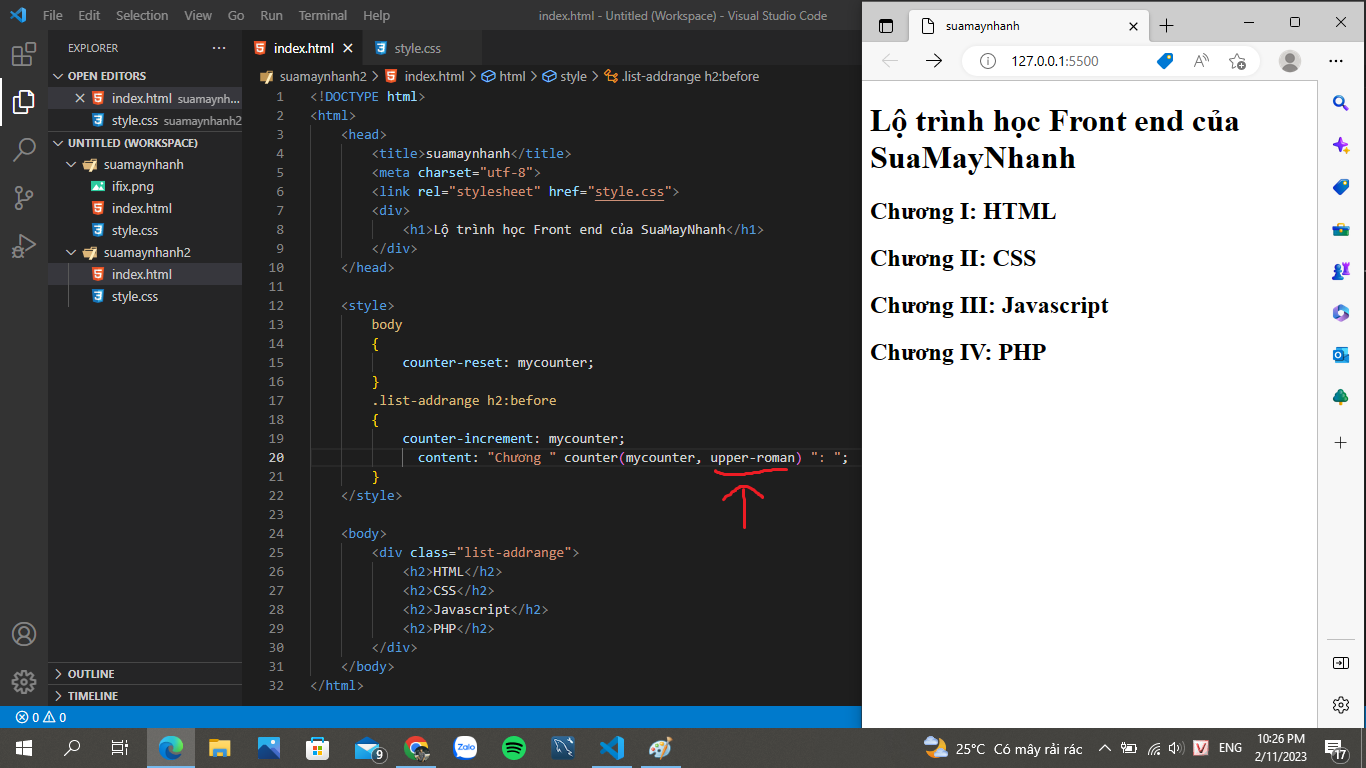Click Edge browser Search sidebar icon

pos(1341,103)
